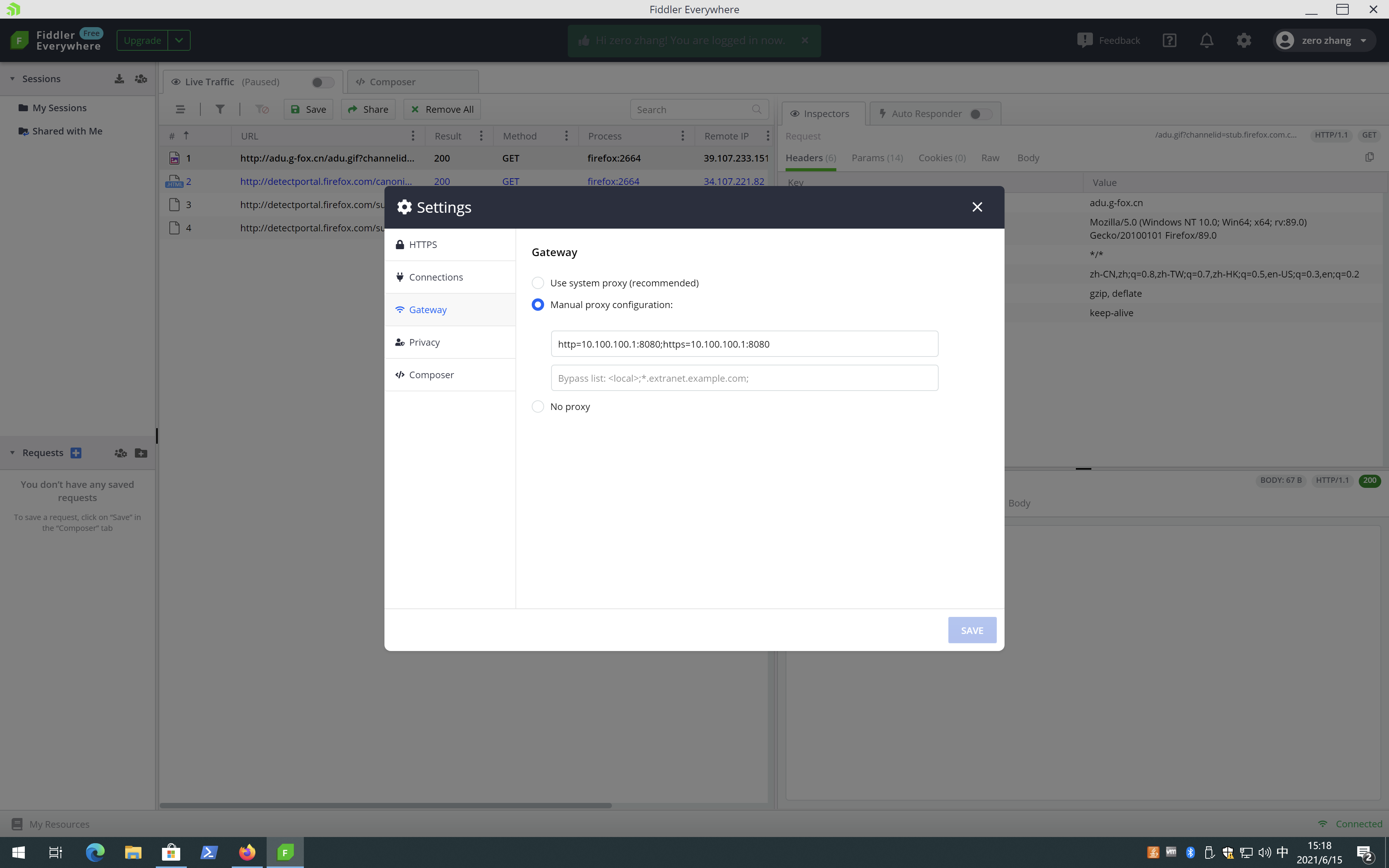Open the HTTPS settings section
Screen dimensions: 1389x868
click(450, 245)
